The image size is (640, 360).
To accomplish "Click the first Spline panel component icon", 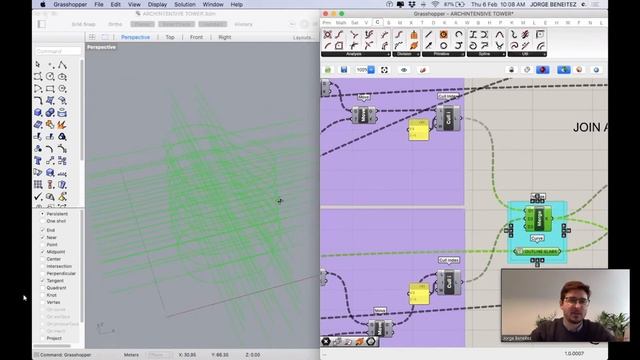I will click(473, 35).
